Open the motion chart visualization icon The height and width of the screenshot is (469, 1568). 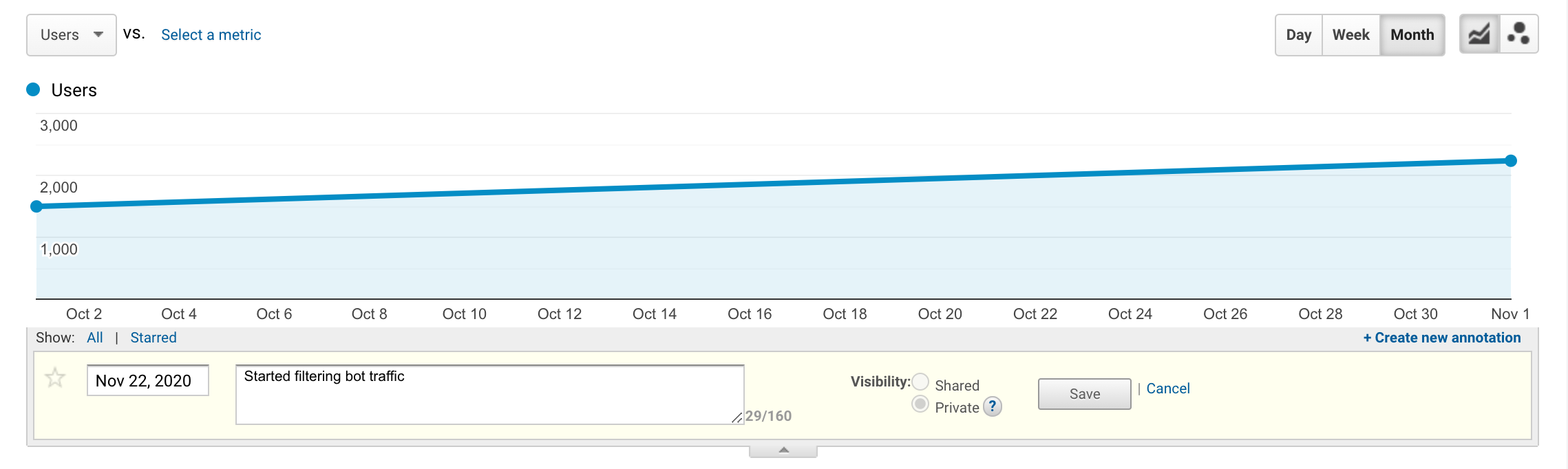[x=1520, y=34]
